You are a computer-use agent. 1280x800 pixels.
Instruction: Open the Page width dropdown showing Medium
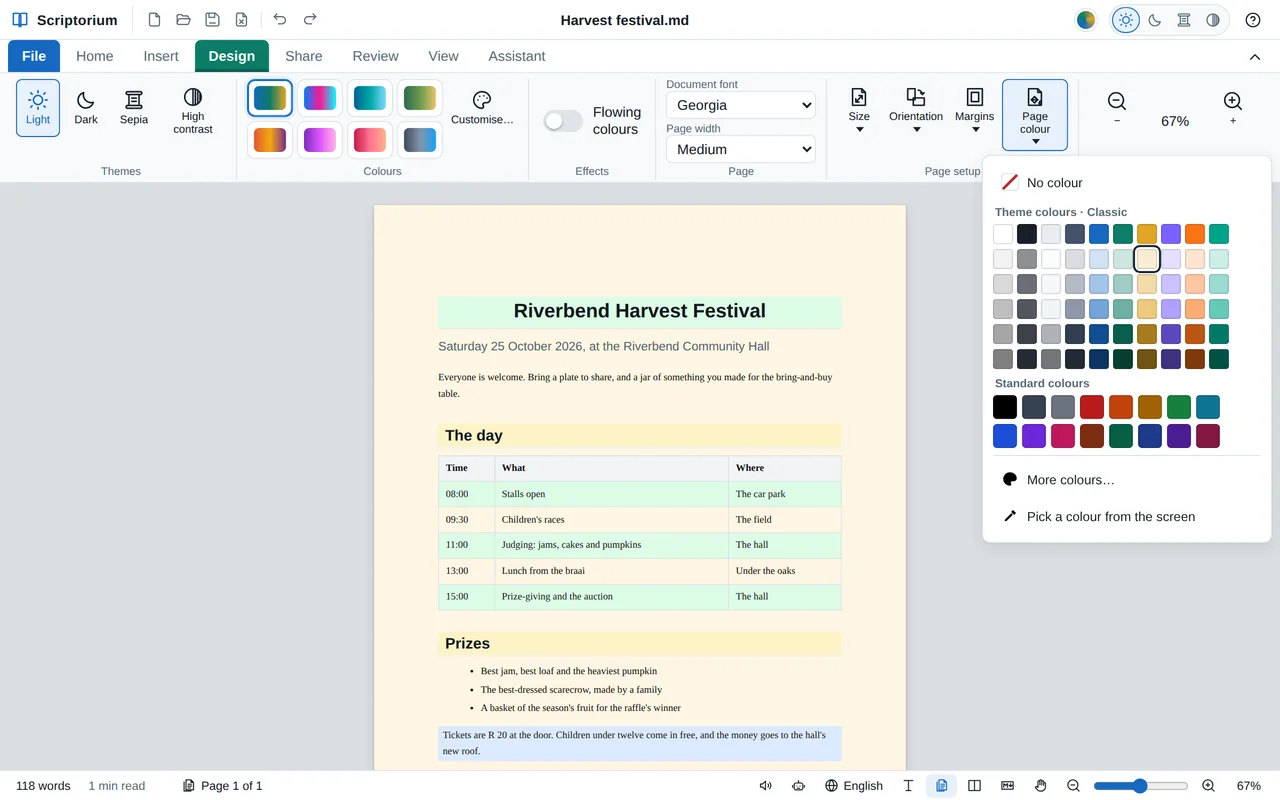pyautogui.click(x=741, y=149)
